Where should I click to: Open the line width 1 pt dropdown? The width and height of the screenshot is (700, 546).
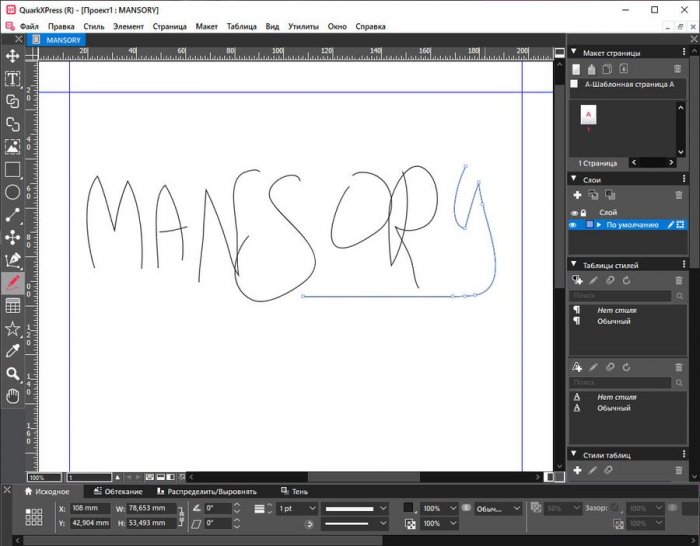tap(312, 508)
